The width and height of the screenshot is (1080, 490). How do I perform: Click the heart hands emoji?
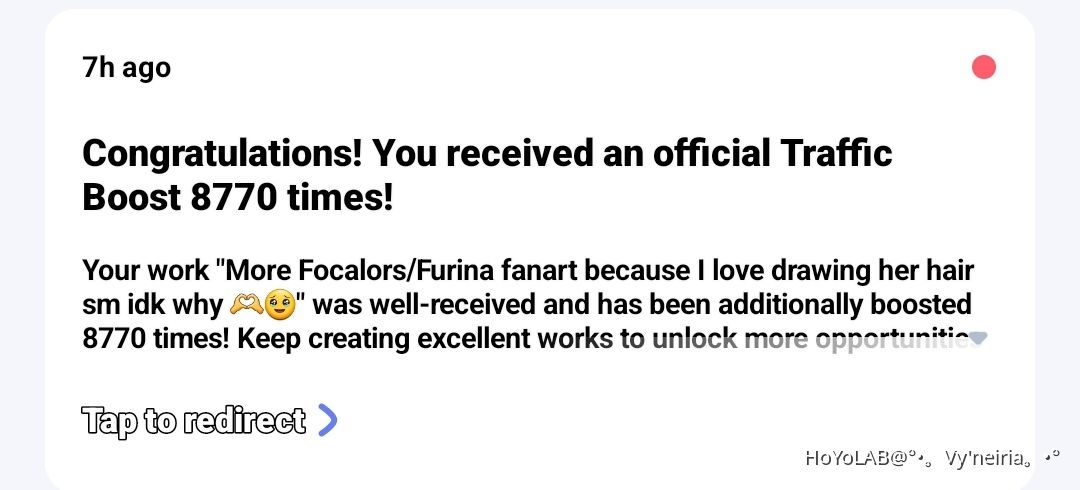tap(245, 304)
